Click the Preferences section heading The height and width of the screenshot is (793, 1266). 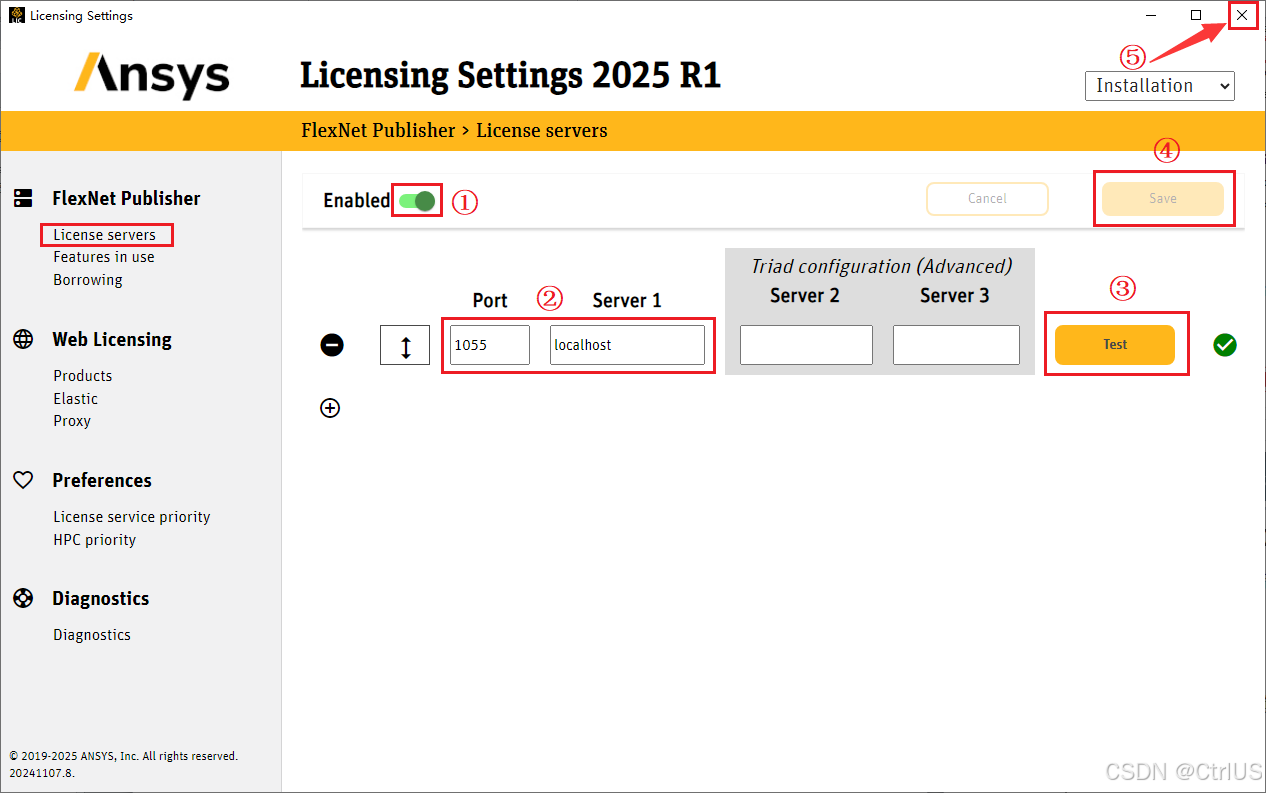tap(102, 480)
